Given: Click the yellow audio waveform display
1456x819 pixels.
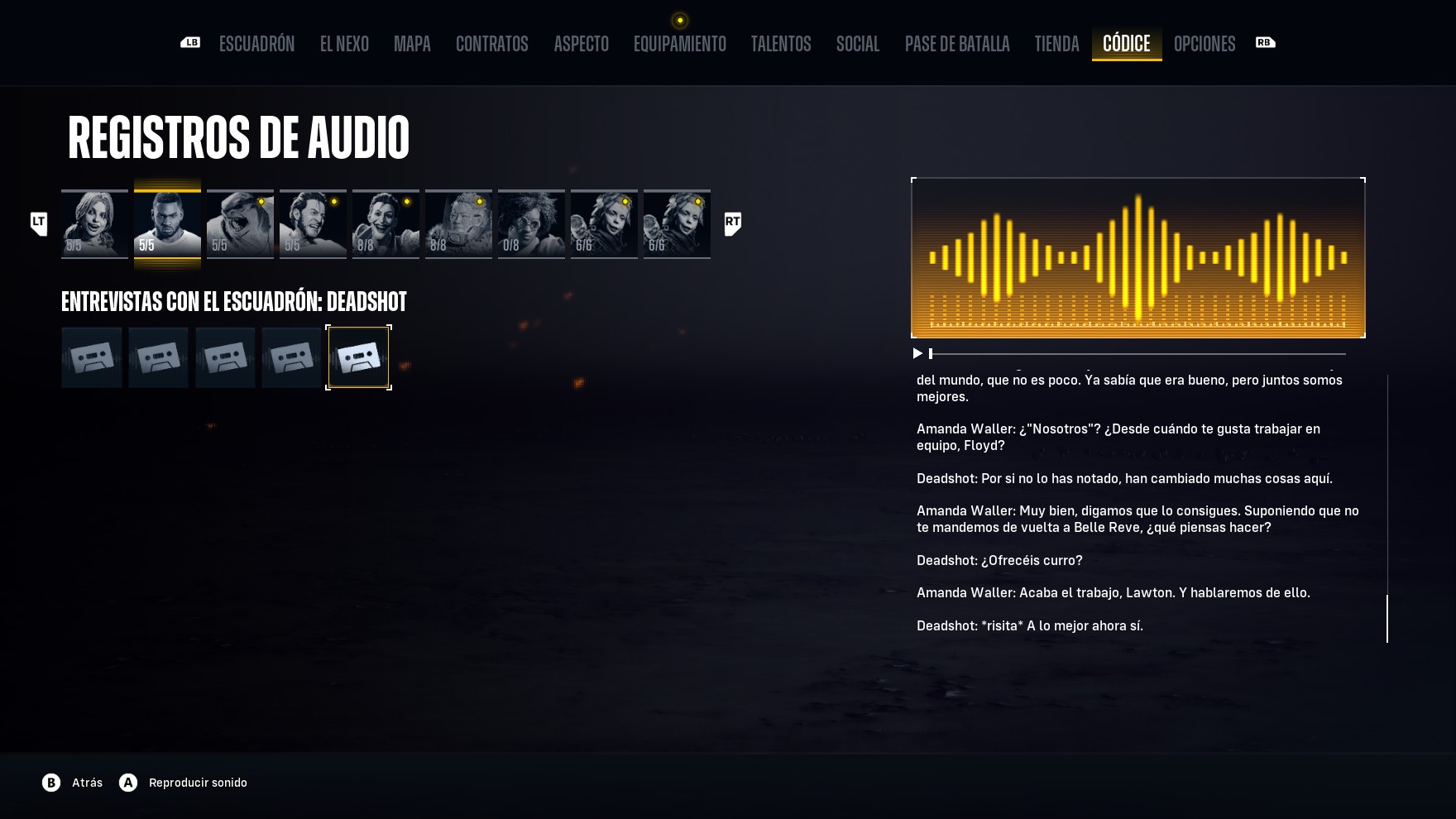Looking at the screenshot, I should tap(1138, 257).
